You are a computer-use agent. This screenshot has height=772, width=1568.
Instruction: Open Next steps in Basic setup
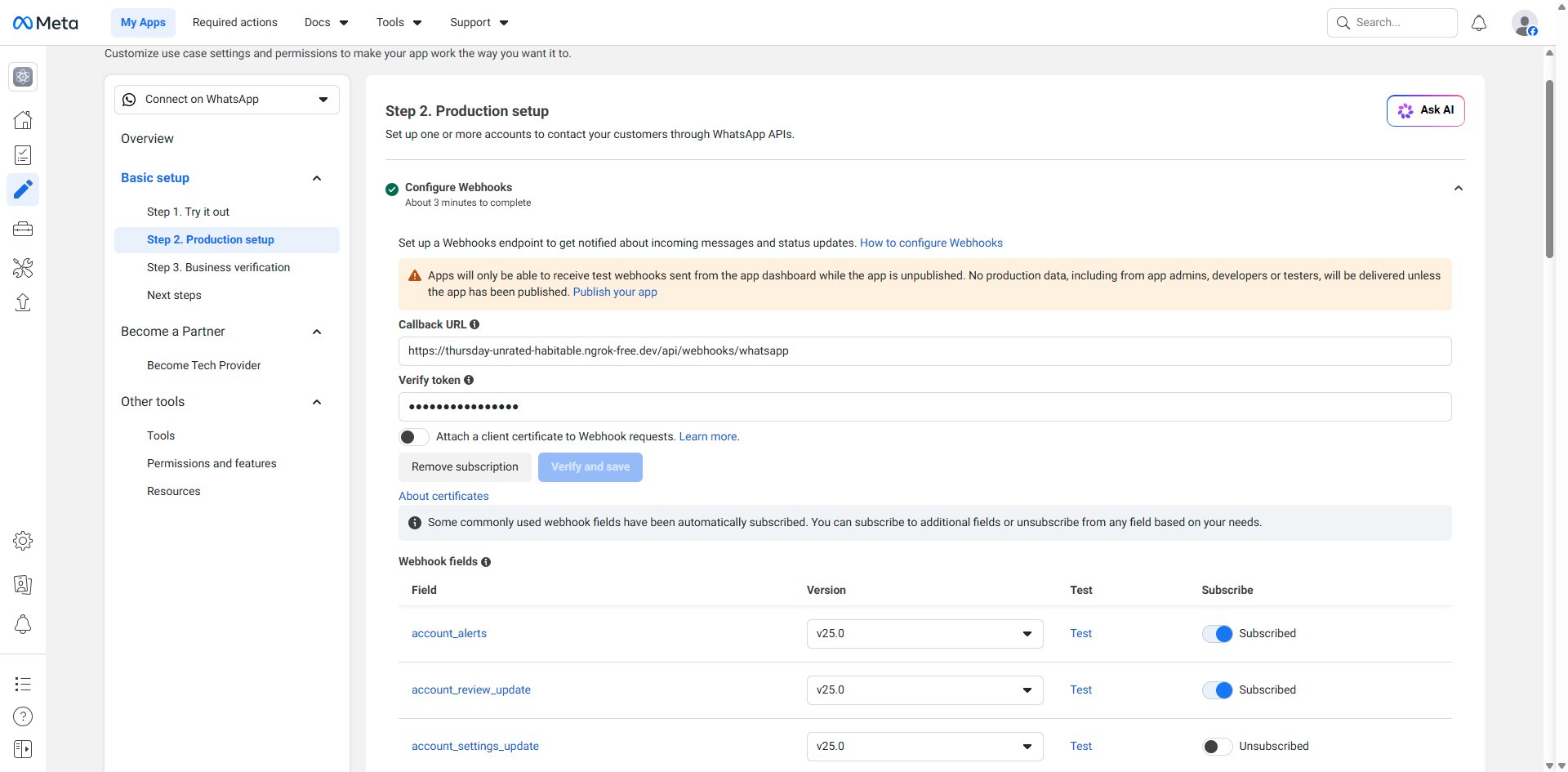pos(174,295)
